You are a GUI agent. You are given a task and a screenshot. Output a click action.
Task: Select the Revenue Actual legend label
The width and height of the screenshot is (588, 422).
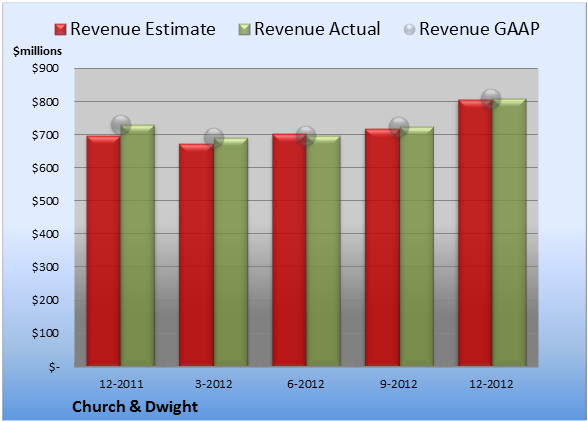tap(317, 29)
